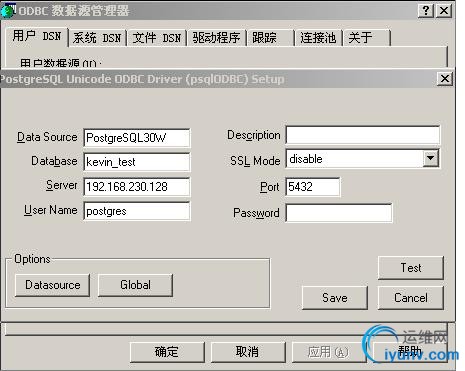Switch to the 系统 DSN tab
Viewport: 465px width, 371px height.
coord(97,38)
